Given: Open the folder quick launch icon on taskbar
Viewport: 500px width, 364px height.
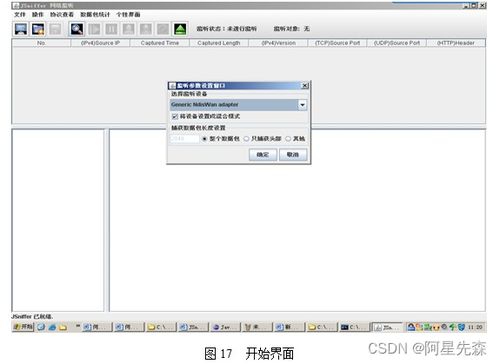Looking at the screenshot, I should click(x=63, y=327).
